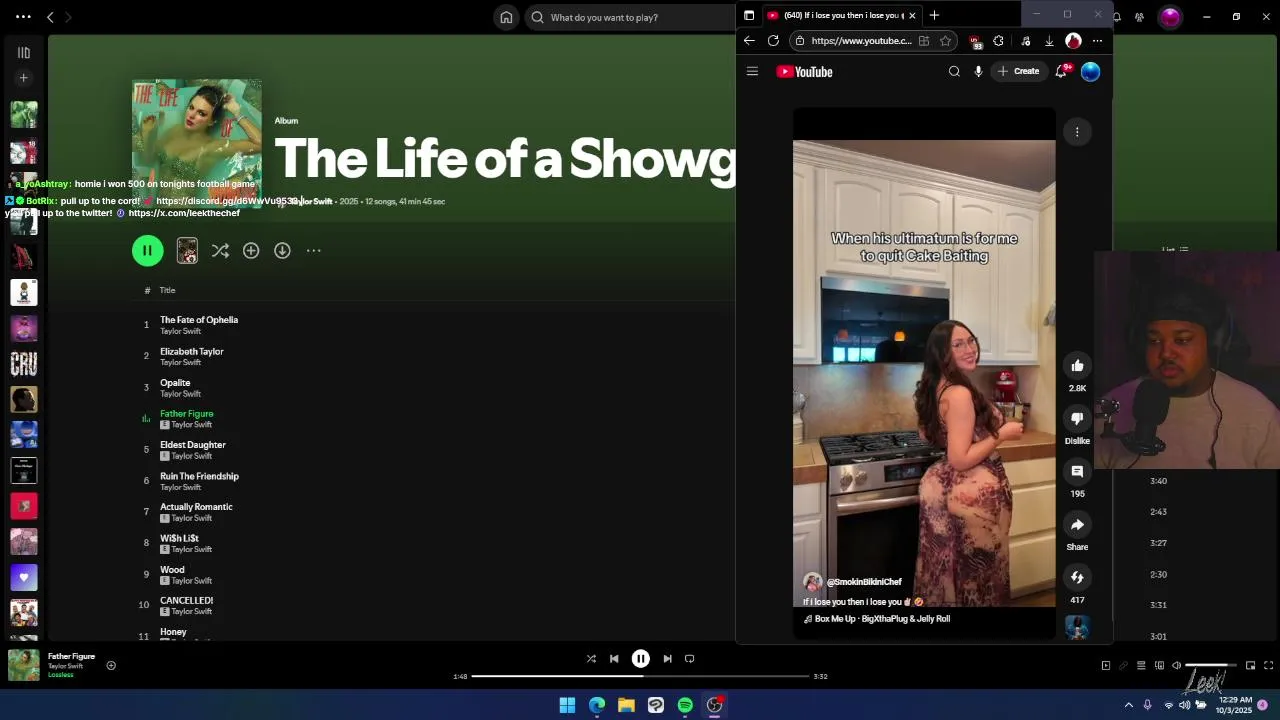Select the Wood track

(x=172, y=570)
